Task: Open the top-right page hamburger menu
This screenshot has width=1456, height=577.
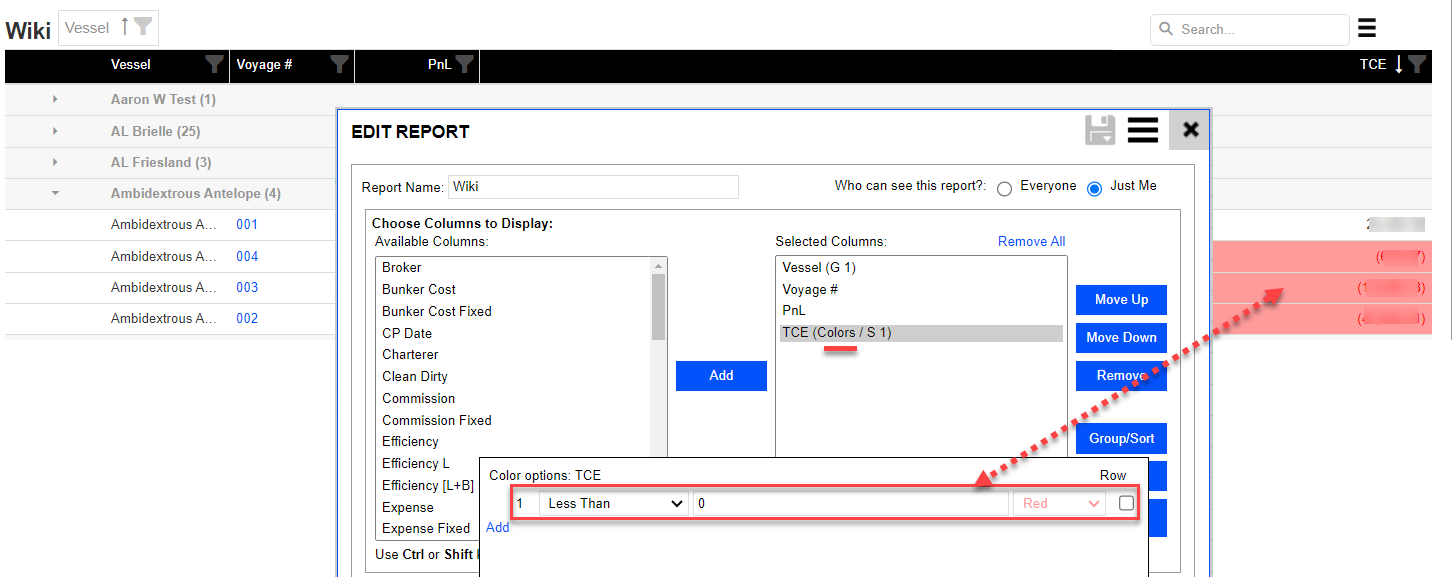Action: (1367, 28)
